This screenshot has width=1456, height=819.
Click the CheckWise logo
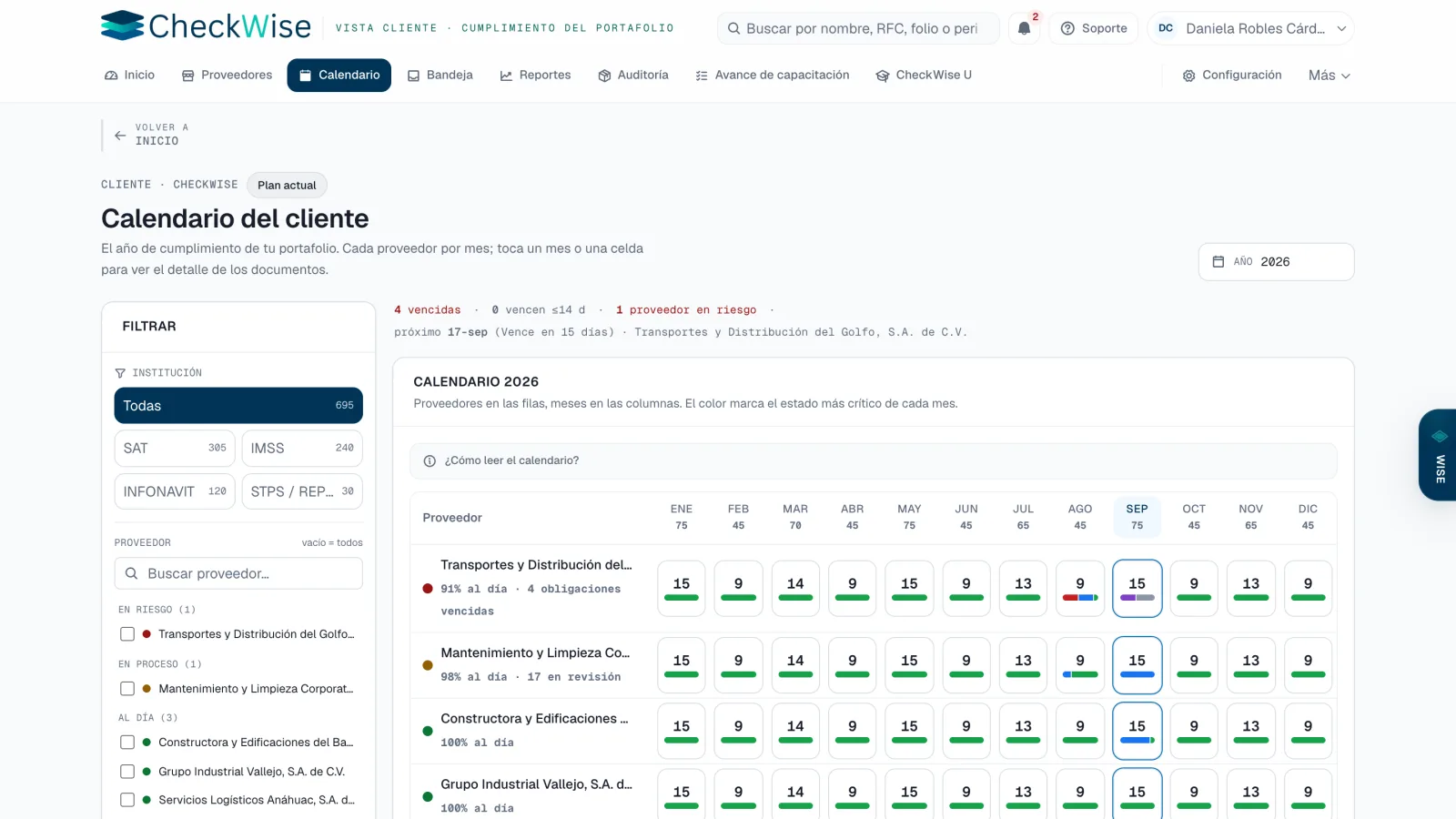click(x=206, y=26)
